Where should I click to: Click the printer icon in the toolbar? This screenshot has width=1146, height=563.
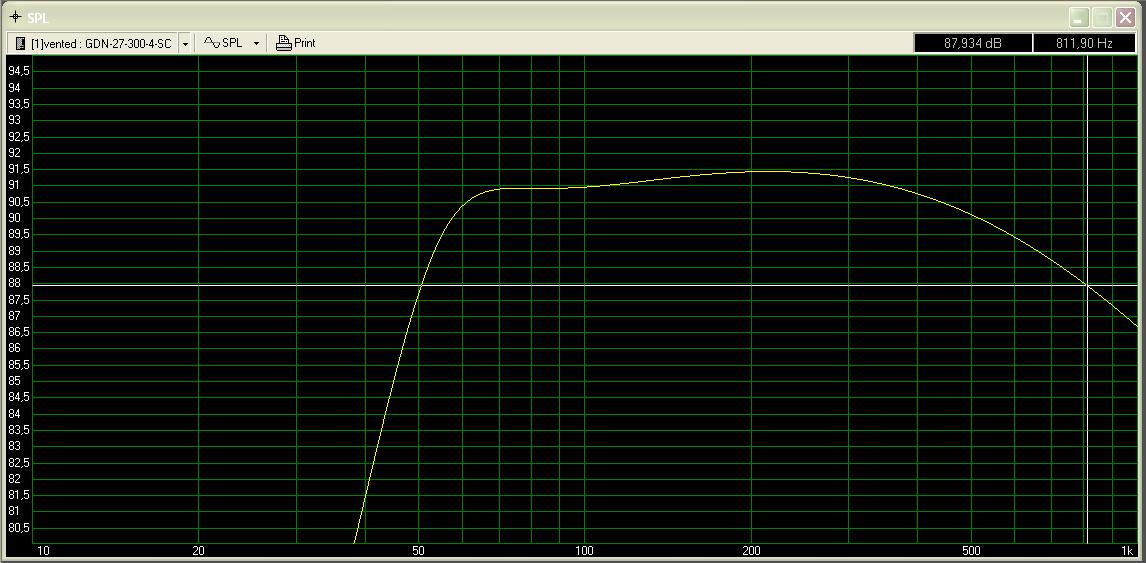pos(283,43)
